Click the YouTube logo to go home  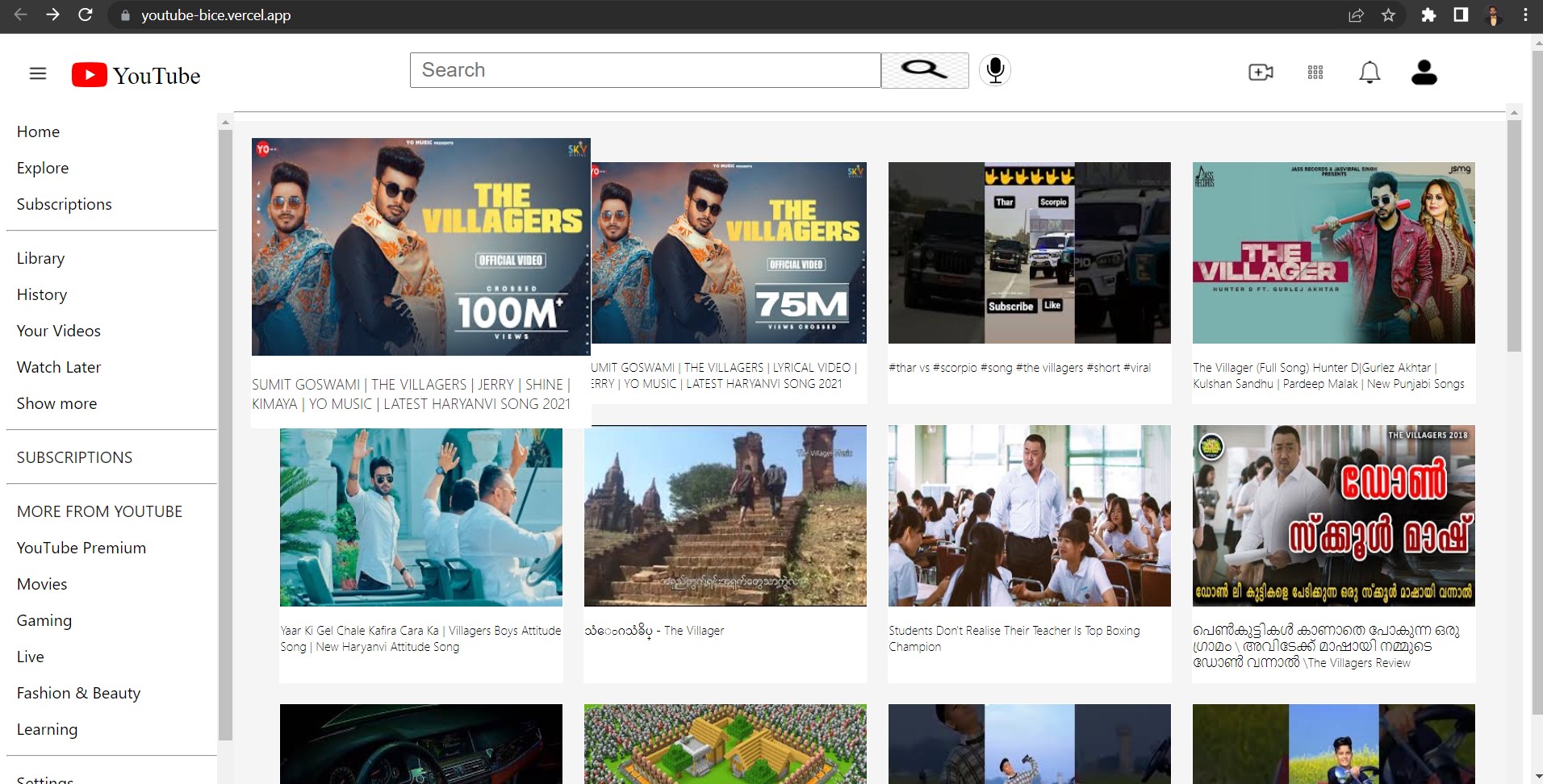coord(134,74)
